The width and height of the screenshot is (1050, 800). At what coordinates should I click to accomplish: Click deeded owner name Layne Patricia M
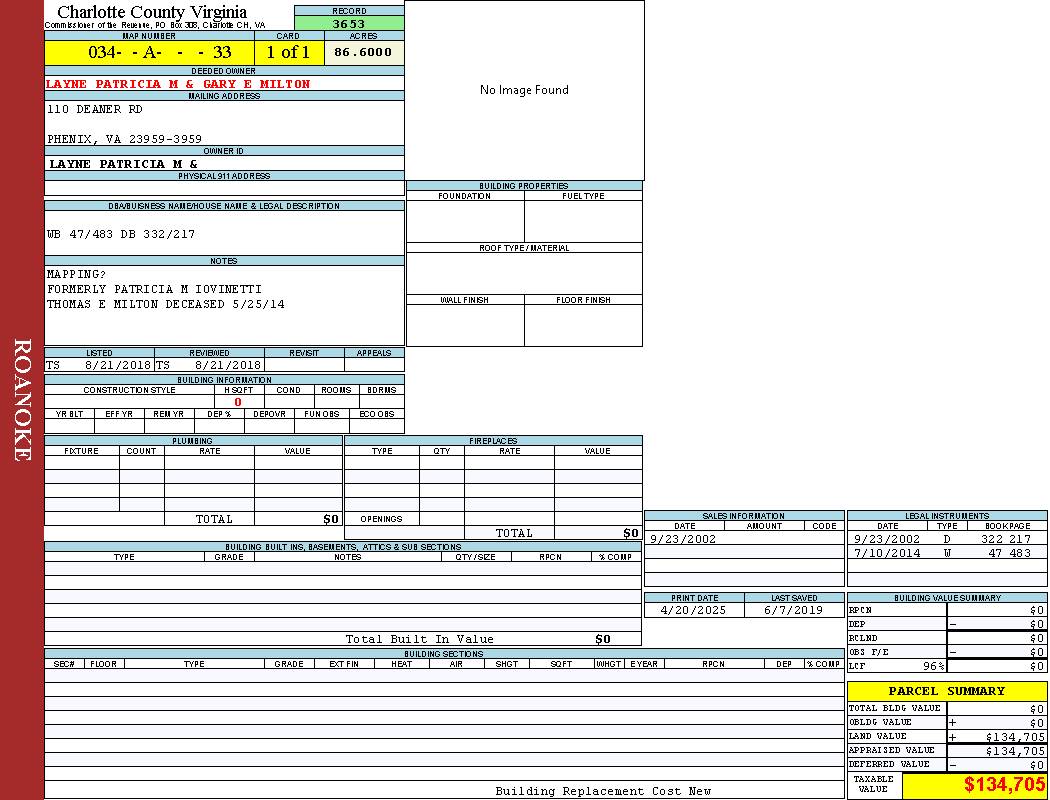coord(178,85)
